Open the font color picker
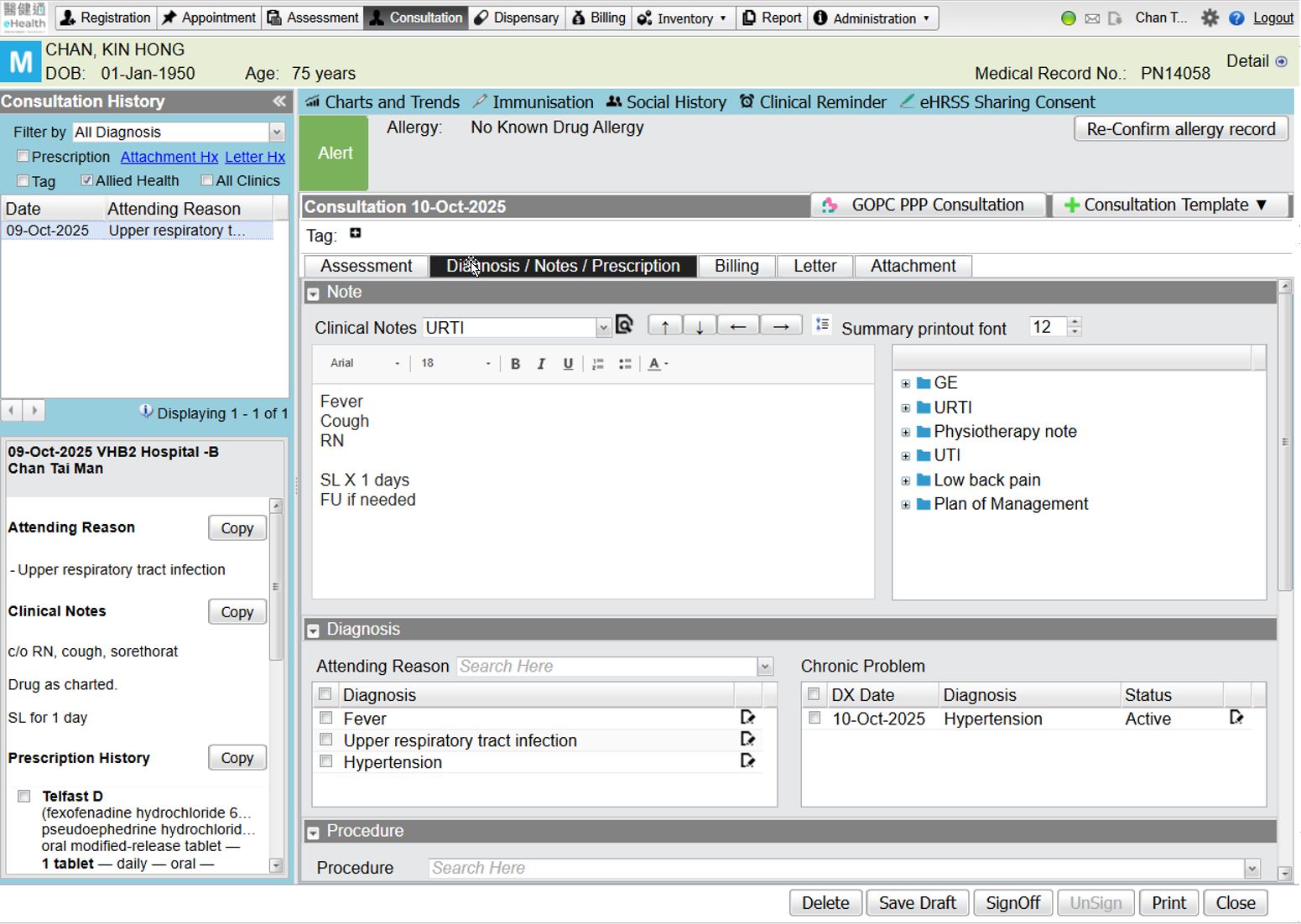The image size is (1301, 924). click(658, 364)
